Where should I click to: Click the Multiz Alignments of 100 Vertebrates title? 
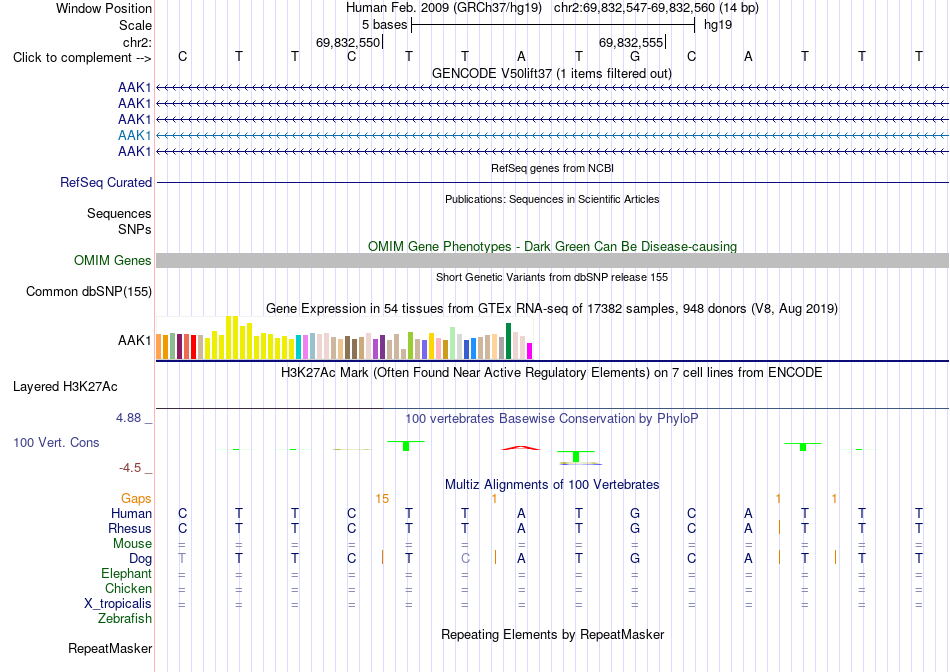click(x=552, y=484)
